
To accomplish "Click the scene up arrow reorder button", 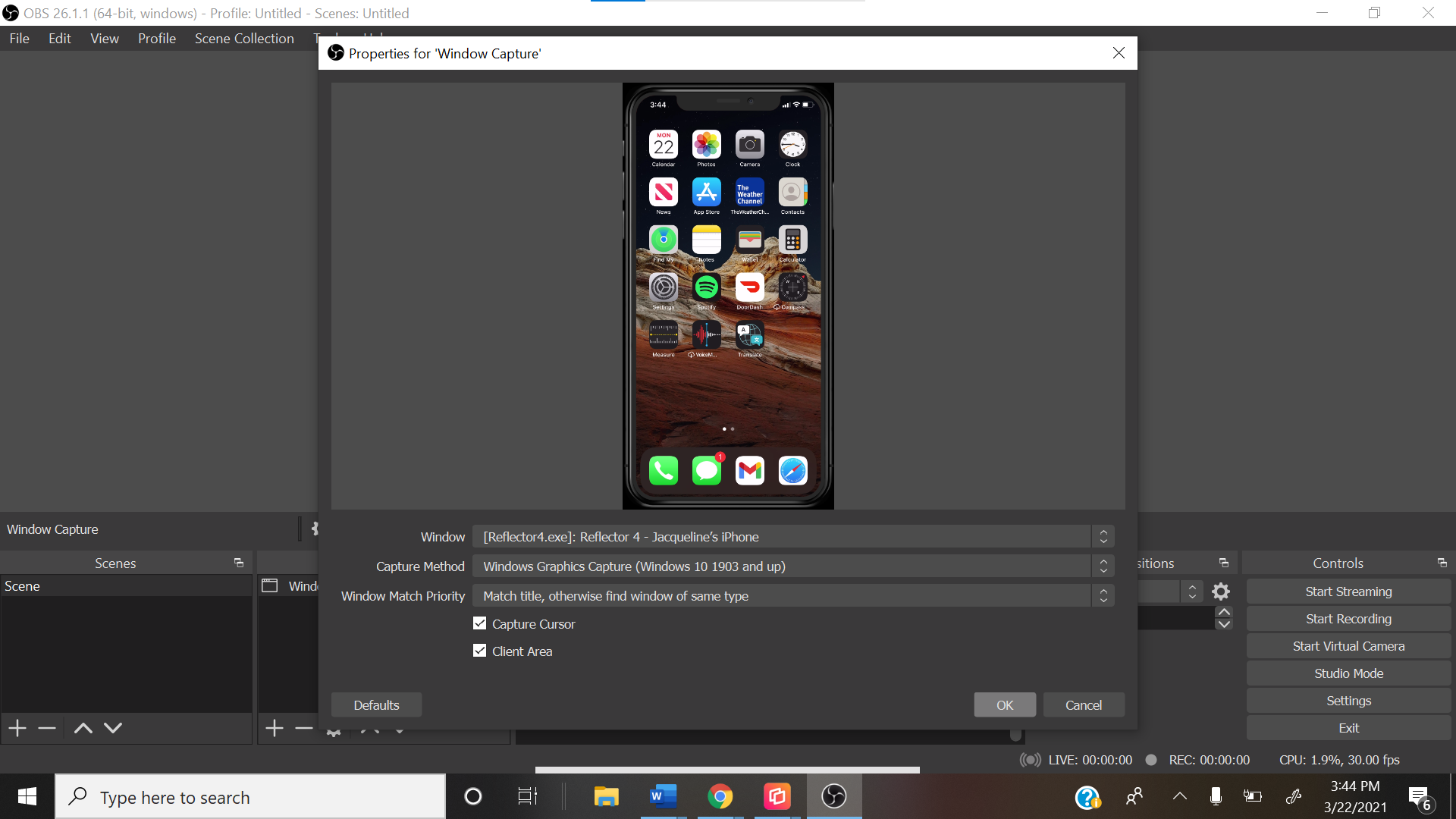I will click(84, 727).
